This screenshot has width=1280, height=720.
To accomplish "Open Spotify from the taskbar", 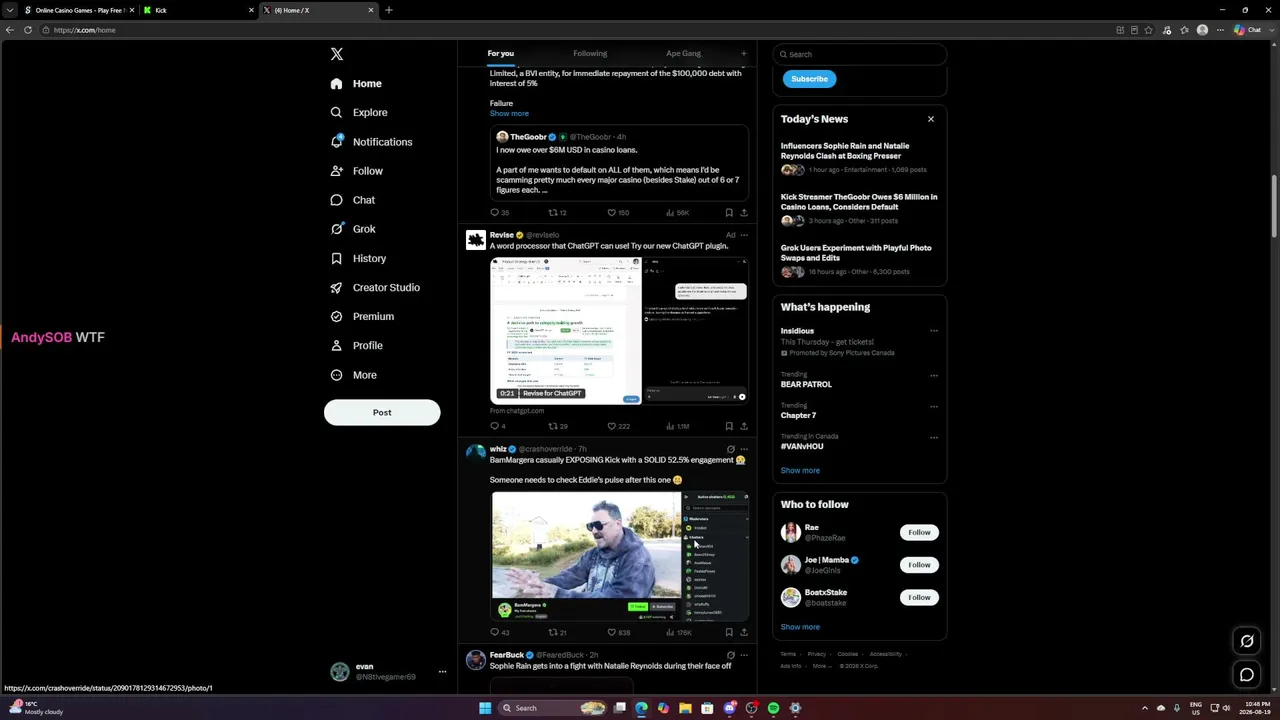I will point(773,708).
